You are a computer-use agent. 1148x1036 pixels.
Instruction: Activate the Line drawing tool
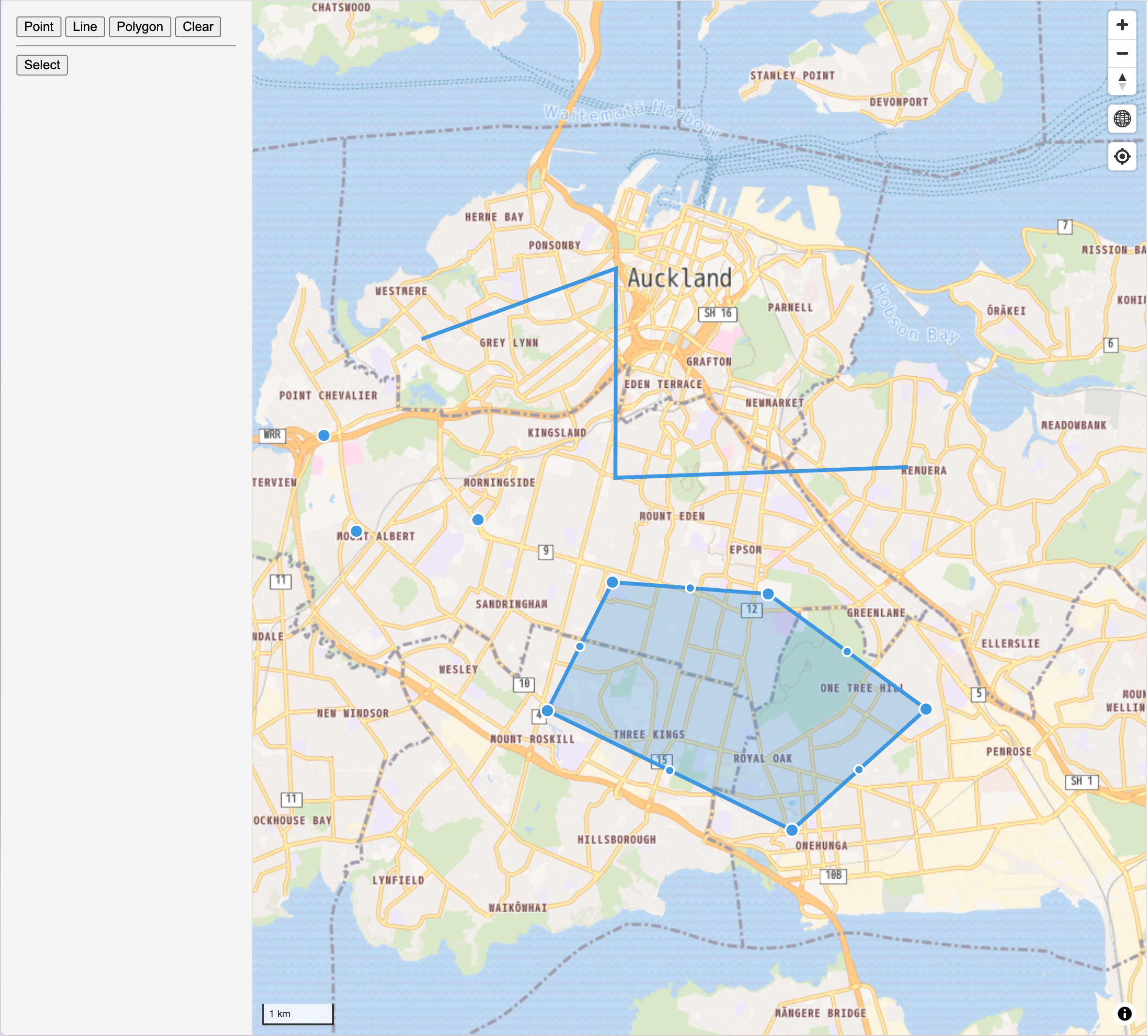[85, 27]
